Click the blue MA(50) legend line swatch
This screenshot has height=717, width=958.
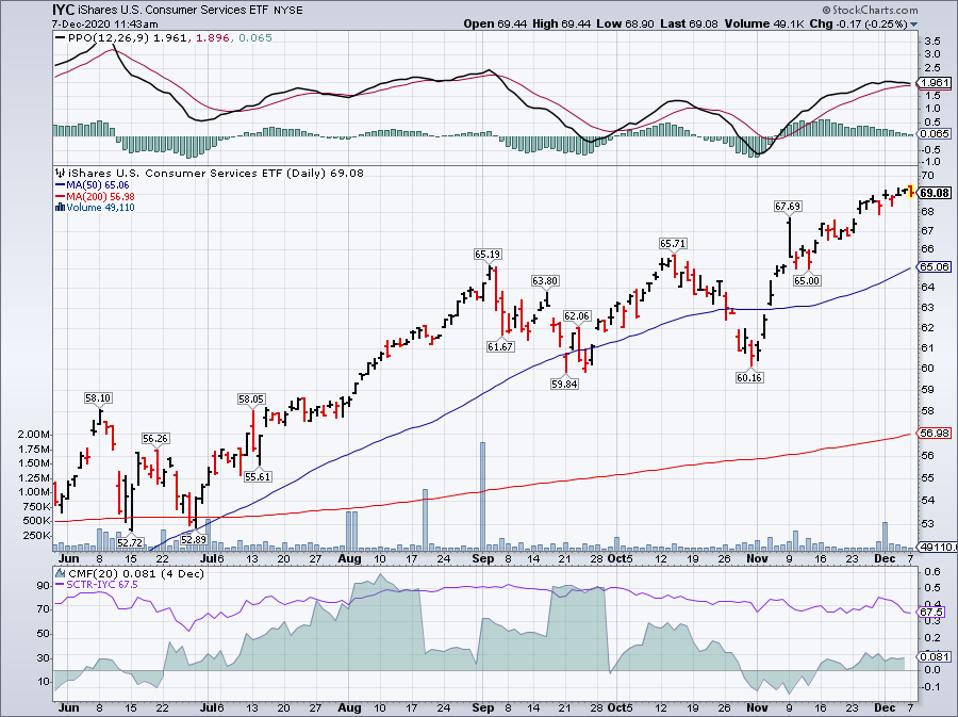(60, 185)
